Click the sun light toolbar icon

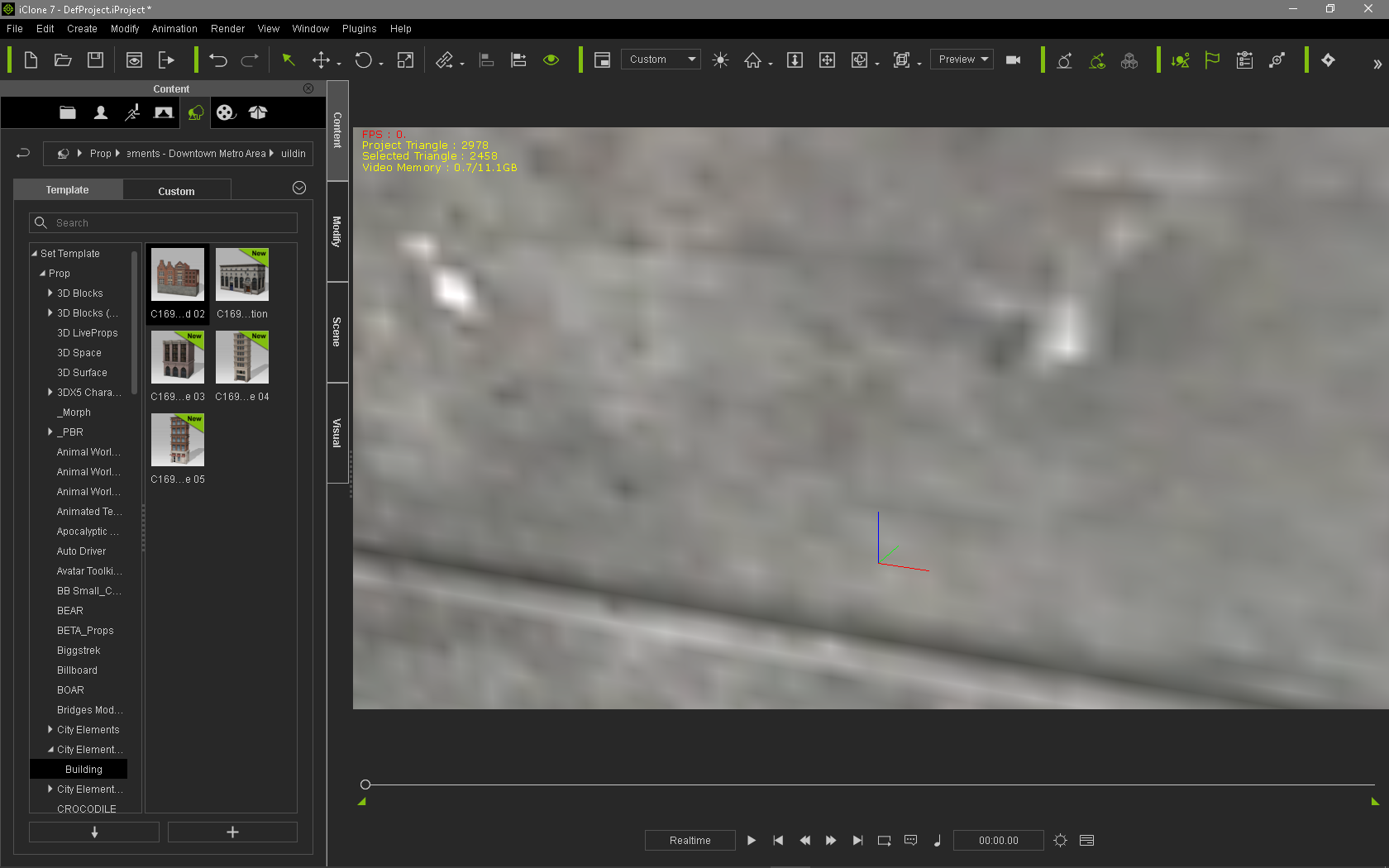720,60
